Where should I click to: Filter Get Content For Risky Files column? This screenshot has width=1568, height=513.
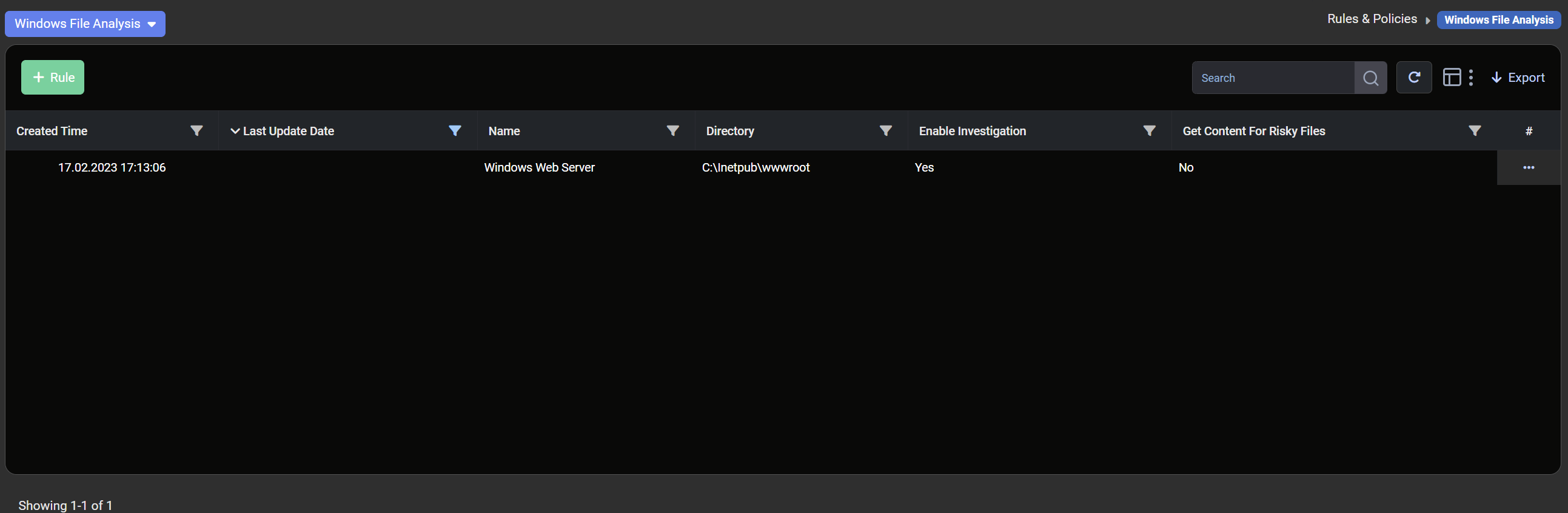point(1473,131)
